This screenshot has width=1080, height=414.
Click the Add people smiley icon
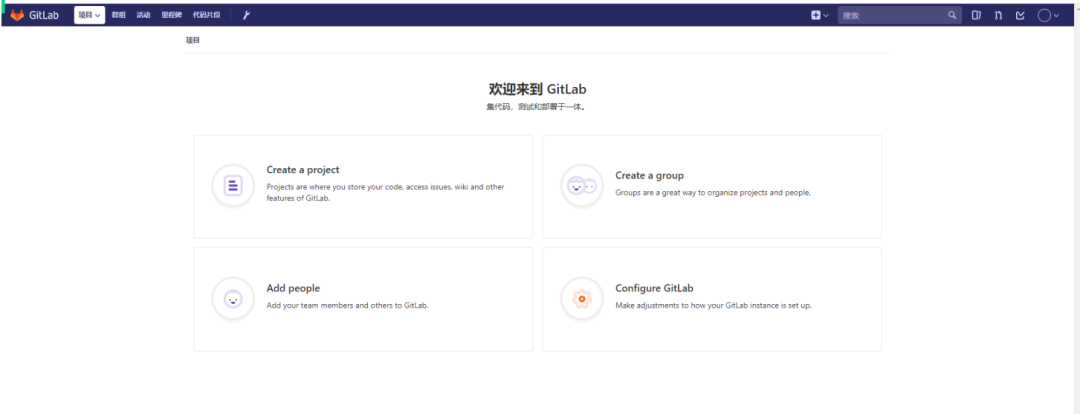pos(233,298)
